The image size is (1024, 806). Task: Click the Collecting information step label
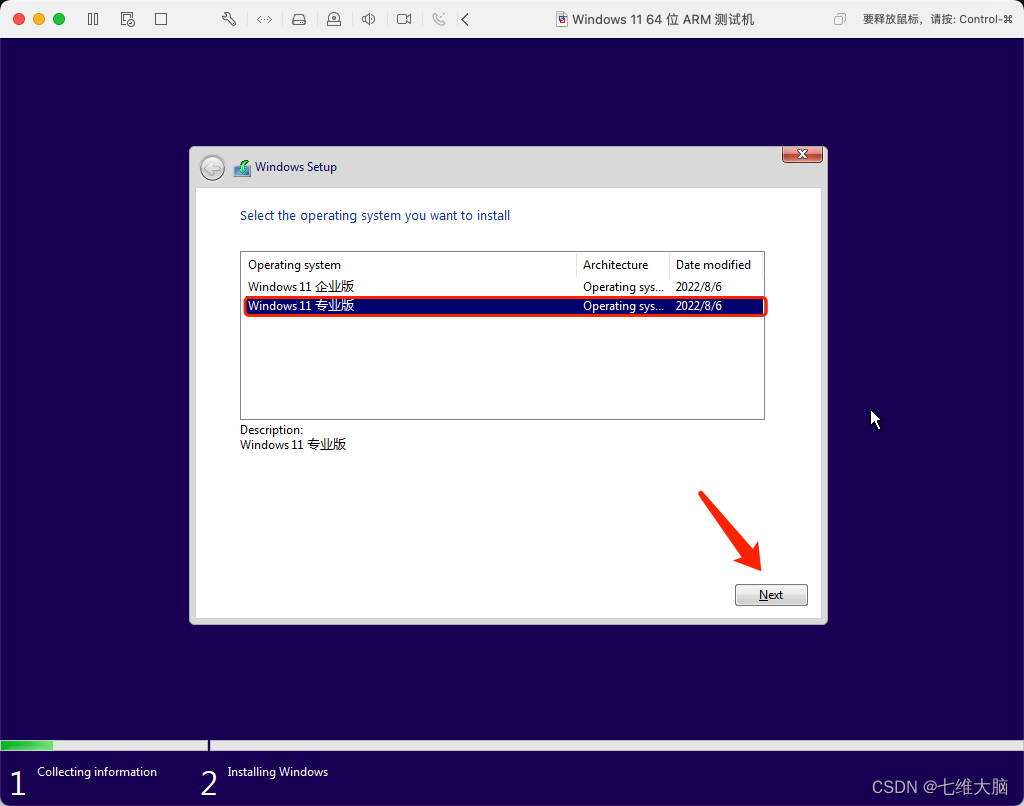tap(97, 772)
